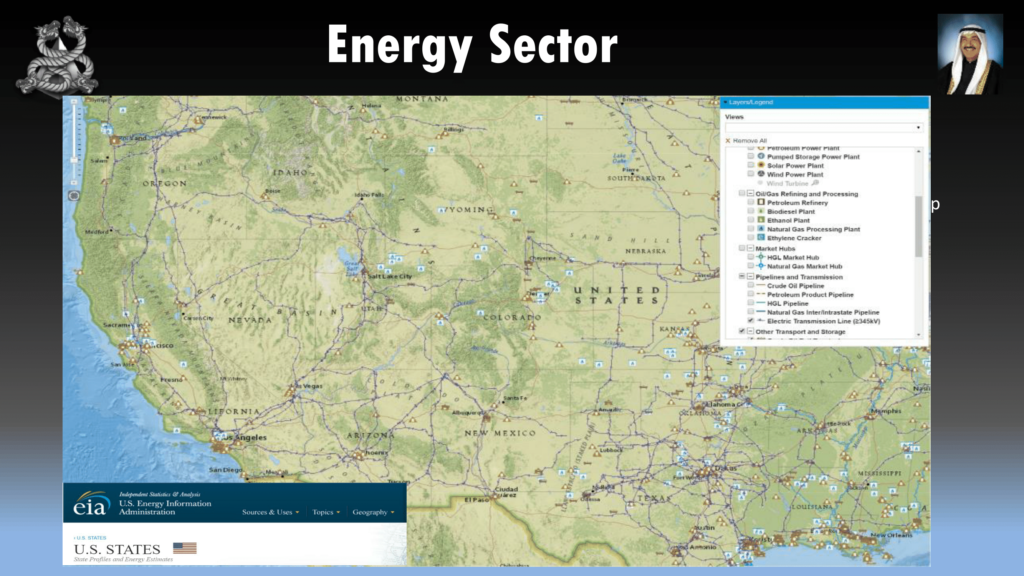Click the American flag icon beside U.S. STATES
Viewport: 1024px width, 576px height.
click(185, 548)
